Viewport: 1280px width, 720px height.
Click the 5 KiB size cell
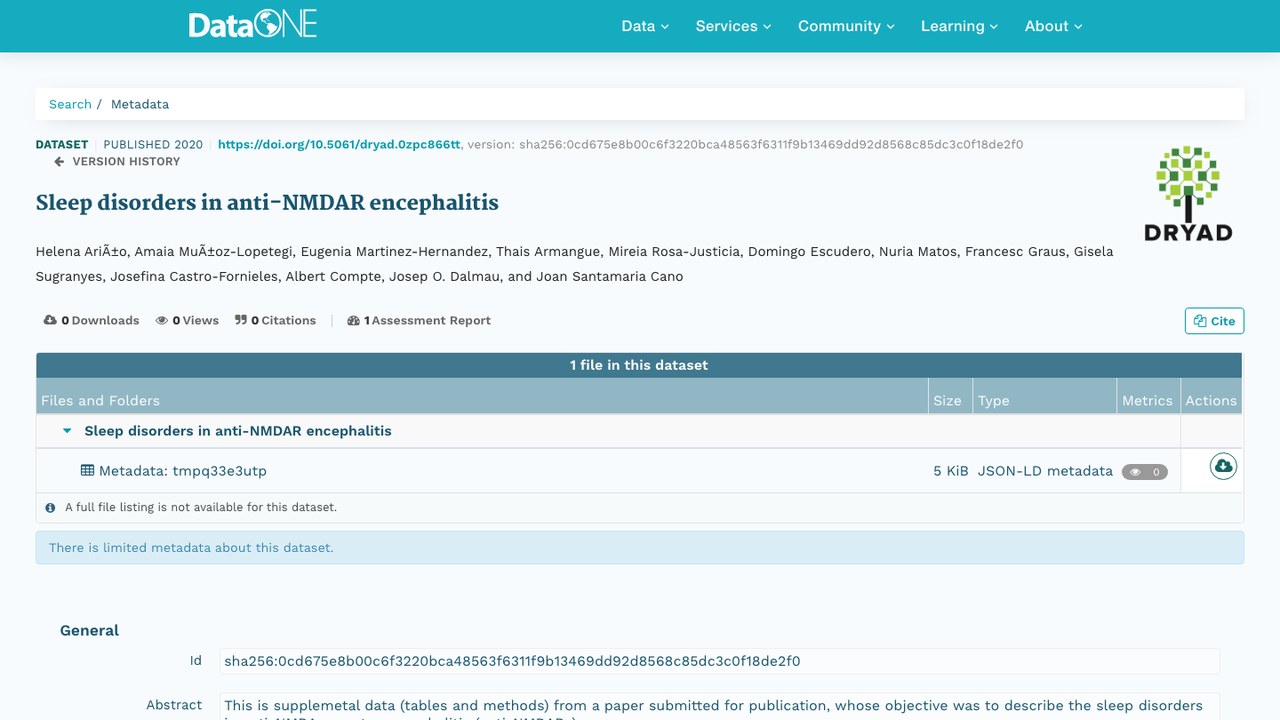click(951, 471)
